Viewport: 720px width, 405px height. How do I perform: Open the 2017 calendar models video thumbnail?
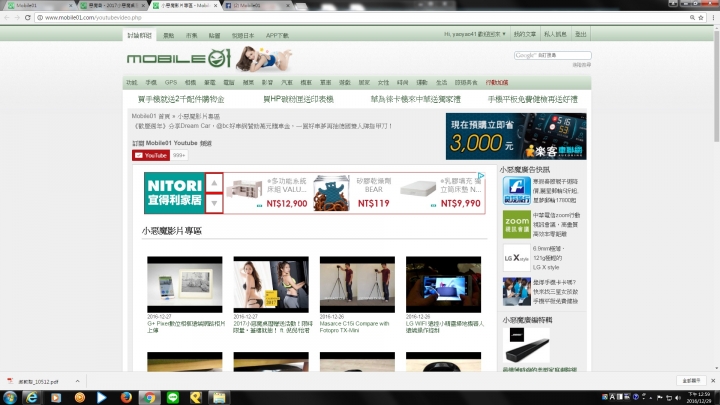[271, 284]
